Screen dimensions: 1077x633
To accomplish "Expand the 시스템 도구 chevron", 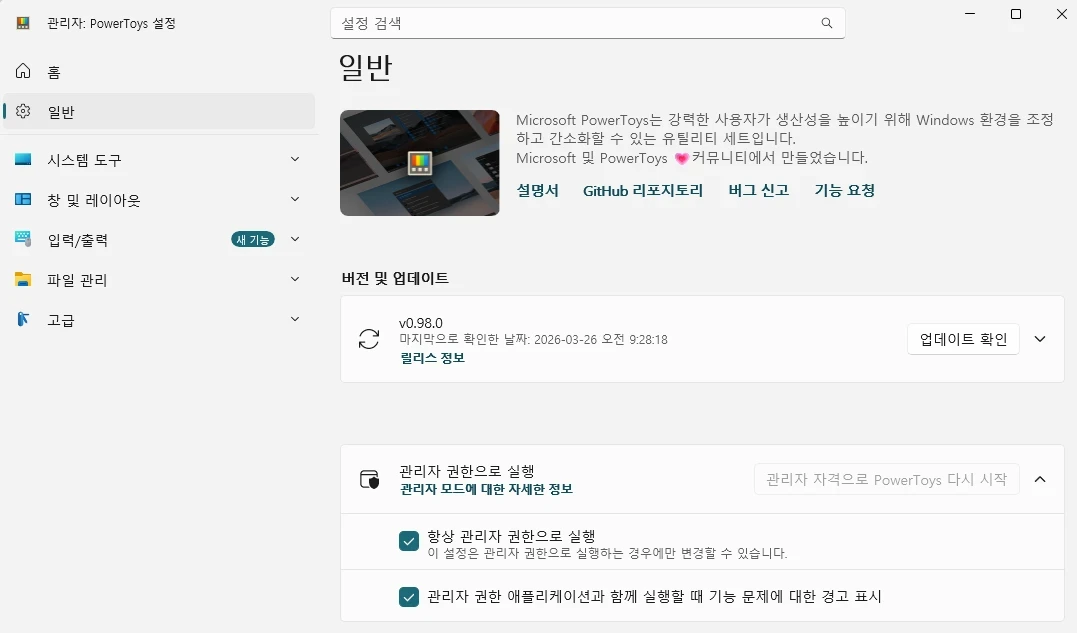I will click(x=295, y=159).
